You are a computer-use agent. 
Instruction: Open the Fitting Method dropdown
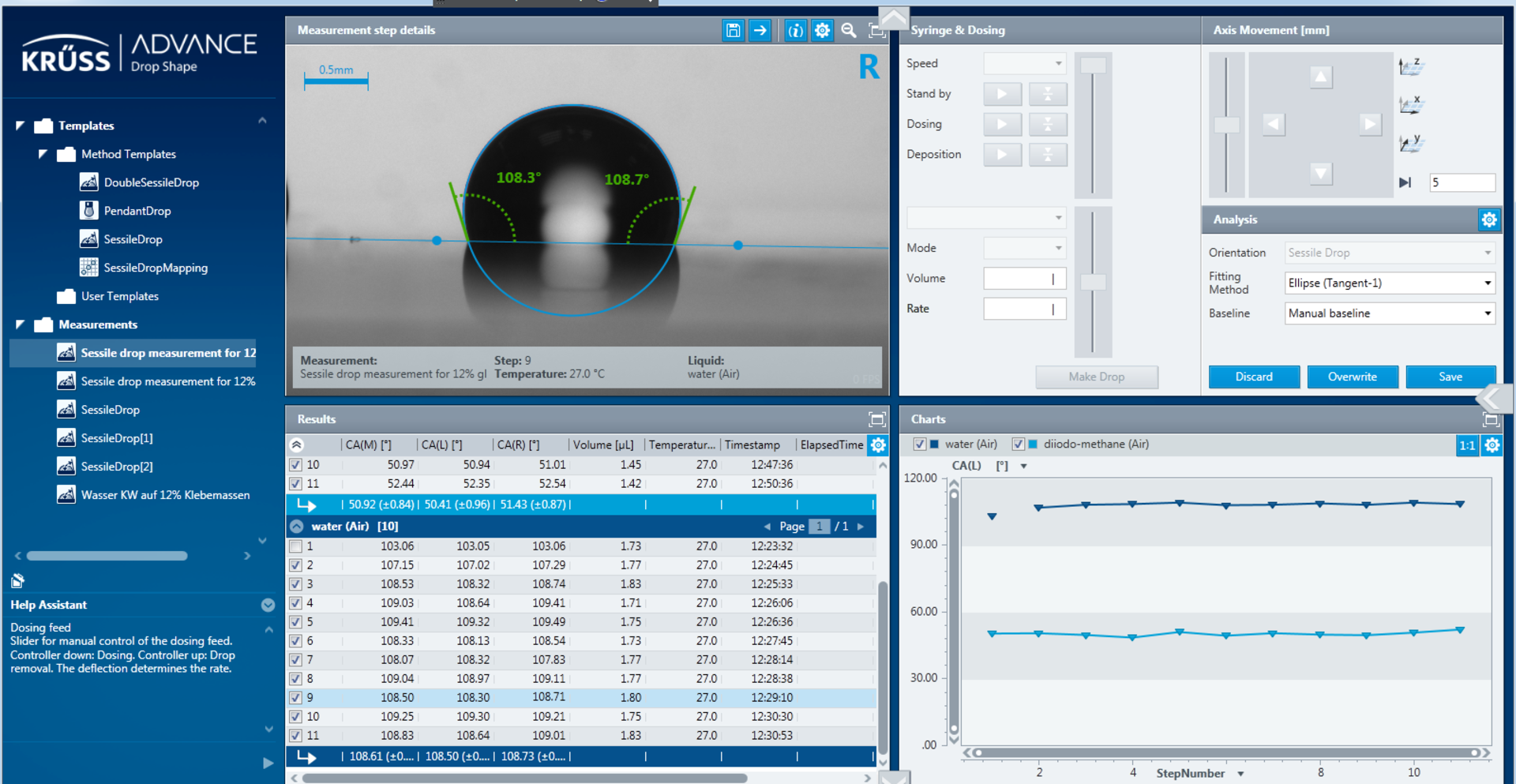pos(1390,283)
